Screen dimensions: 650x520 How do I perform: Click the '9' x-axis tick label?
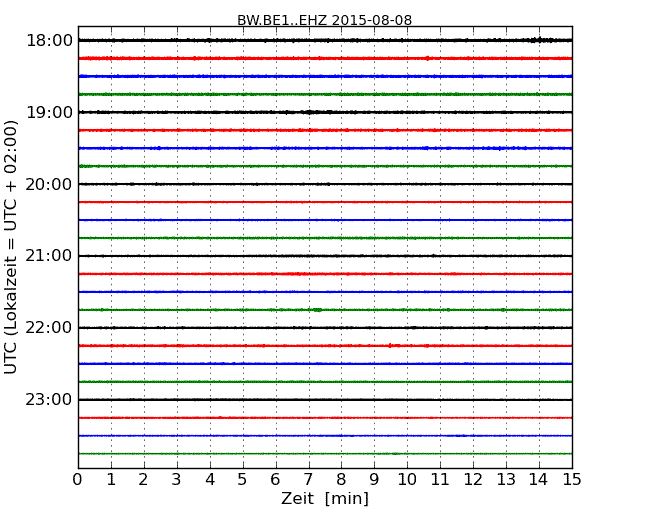click(x=374, y=480)
